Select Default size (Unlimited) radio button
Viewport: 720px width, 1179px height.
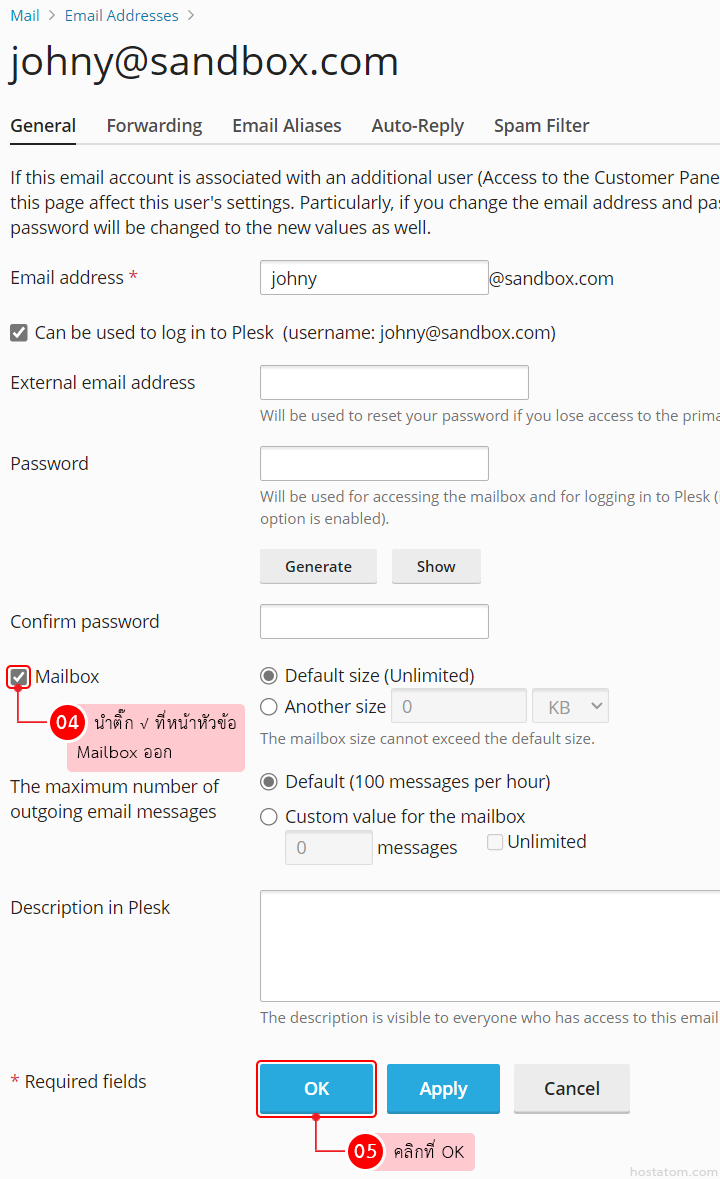(269, 676)
